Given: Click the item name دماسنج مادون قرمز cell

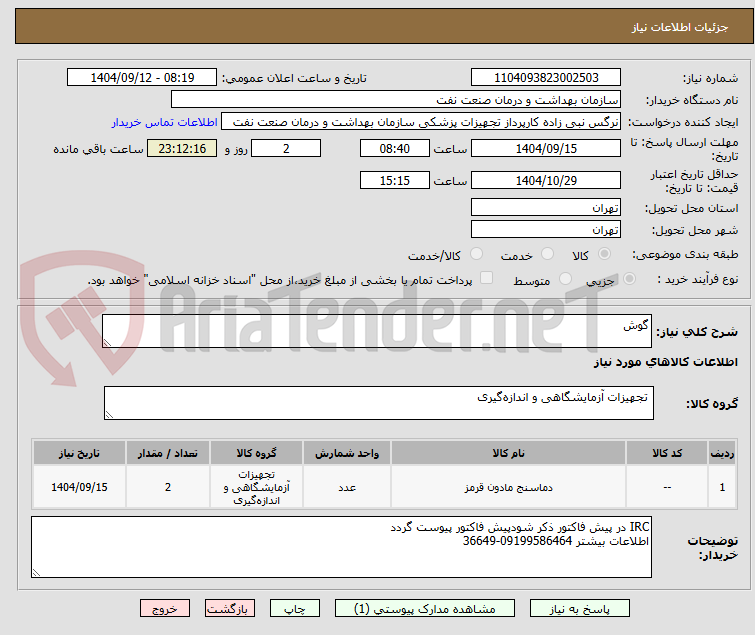Looking at the screenshot, I should (x=508, y=487).
